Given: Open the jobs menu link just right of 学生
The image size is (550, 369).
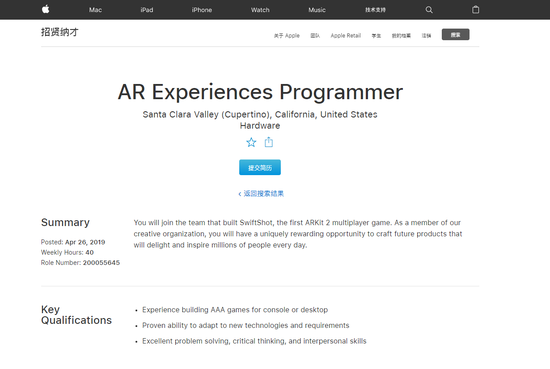Looking at the screenshot, I should tap(401, 35).
